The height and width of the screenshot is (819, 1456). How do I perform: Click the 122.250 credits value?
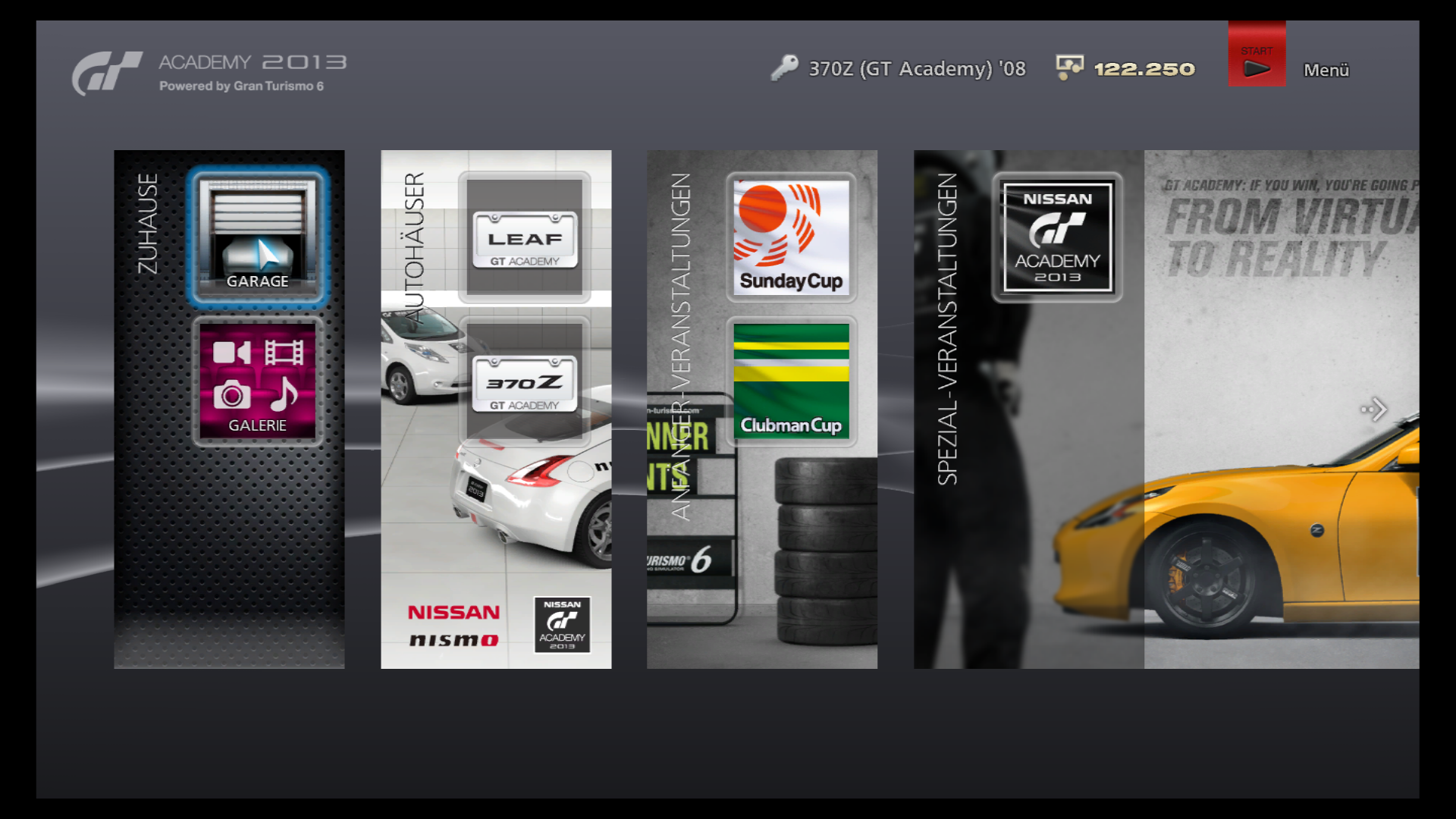[x=1144, y=69]
